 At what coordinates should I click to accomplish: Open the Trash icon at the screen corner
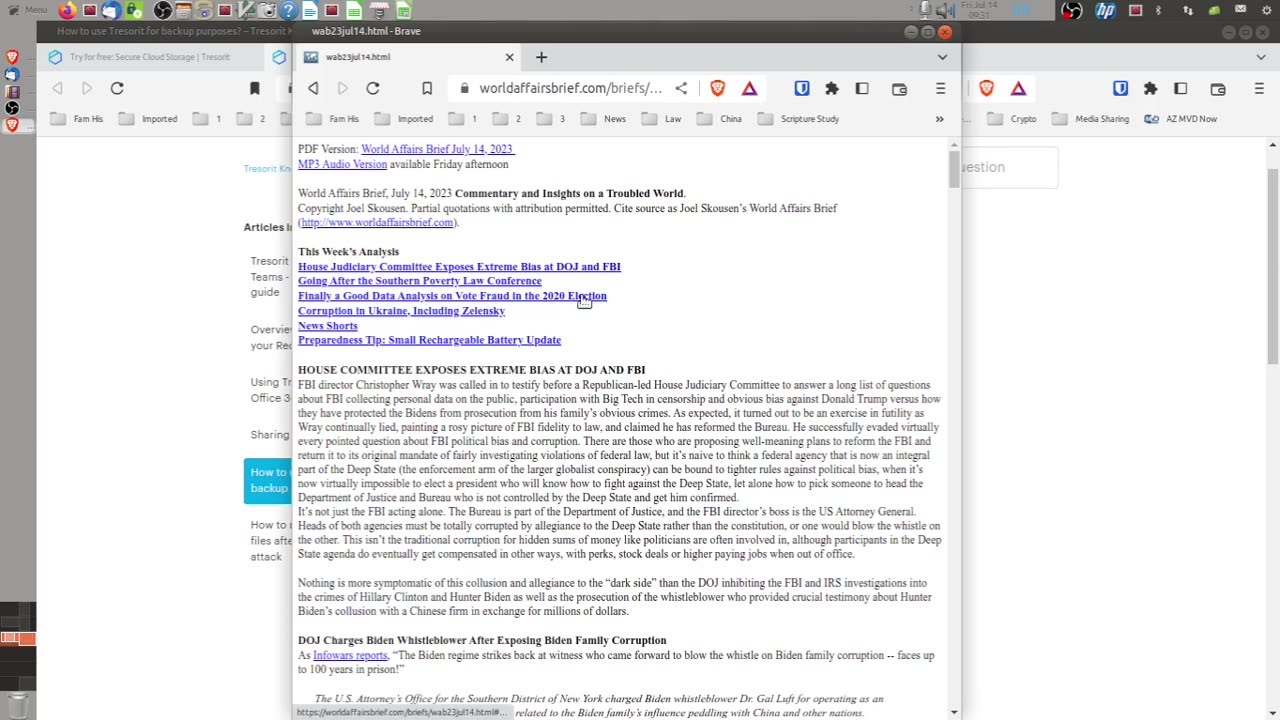(x=17, y=704)
